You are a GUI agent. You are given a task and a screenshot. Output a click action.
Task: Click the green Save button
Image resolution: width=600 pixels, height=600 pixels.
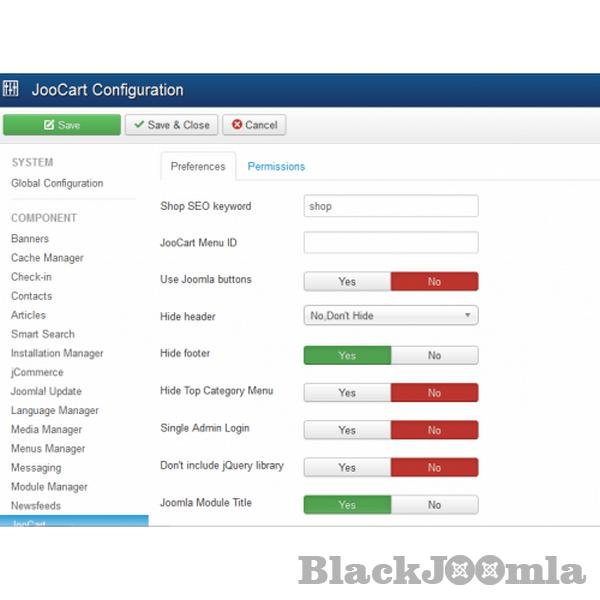coord(61,125)
